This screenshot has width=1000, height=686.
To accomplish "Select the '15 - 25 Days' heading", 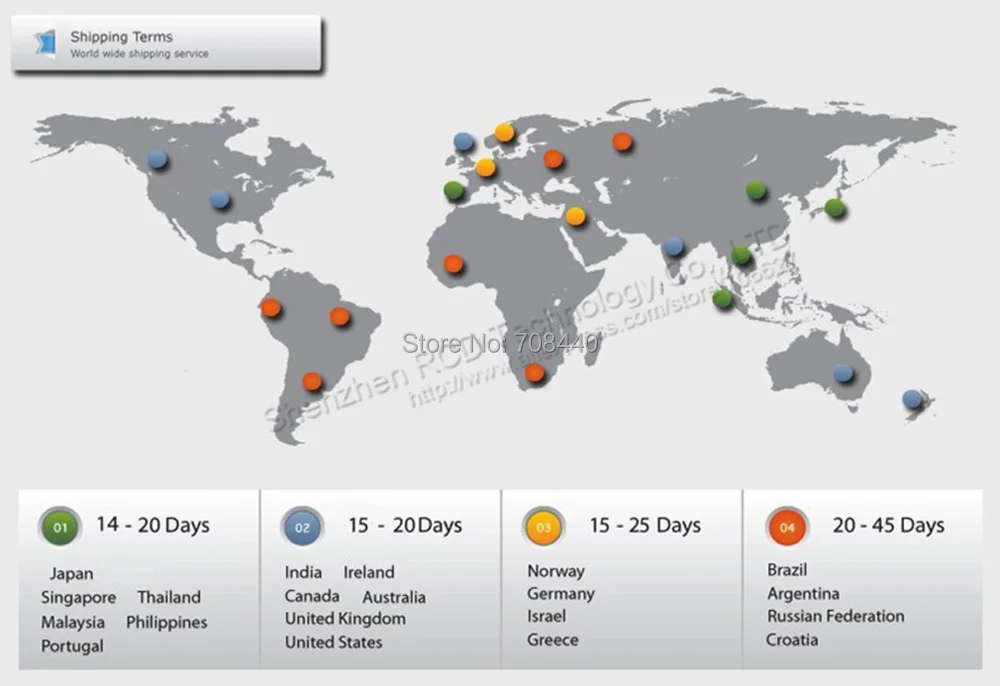I will point(645,525).
